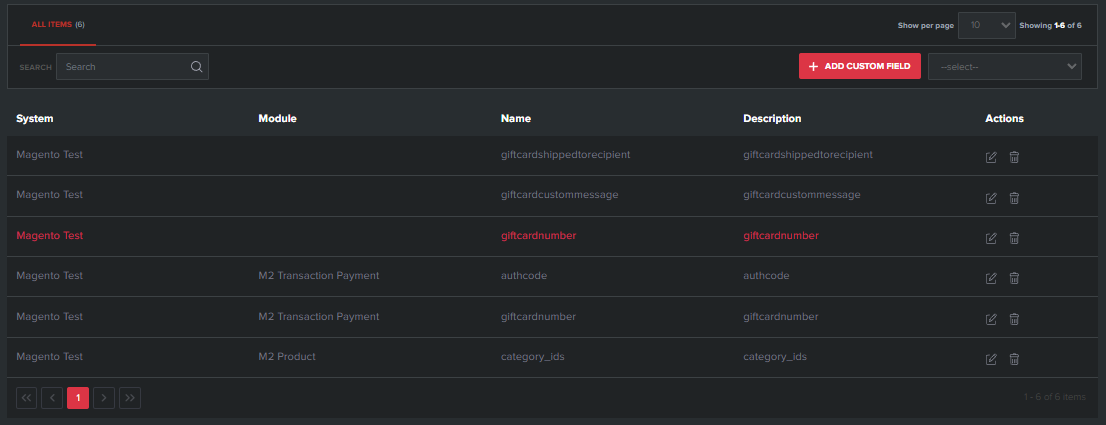Sort by the Description column header
The height and width of the screenshot is (425, 1106).
coord(772,118)
